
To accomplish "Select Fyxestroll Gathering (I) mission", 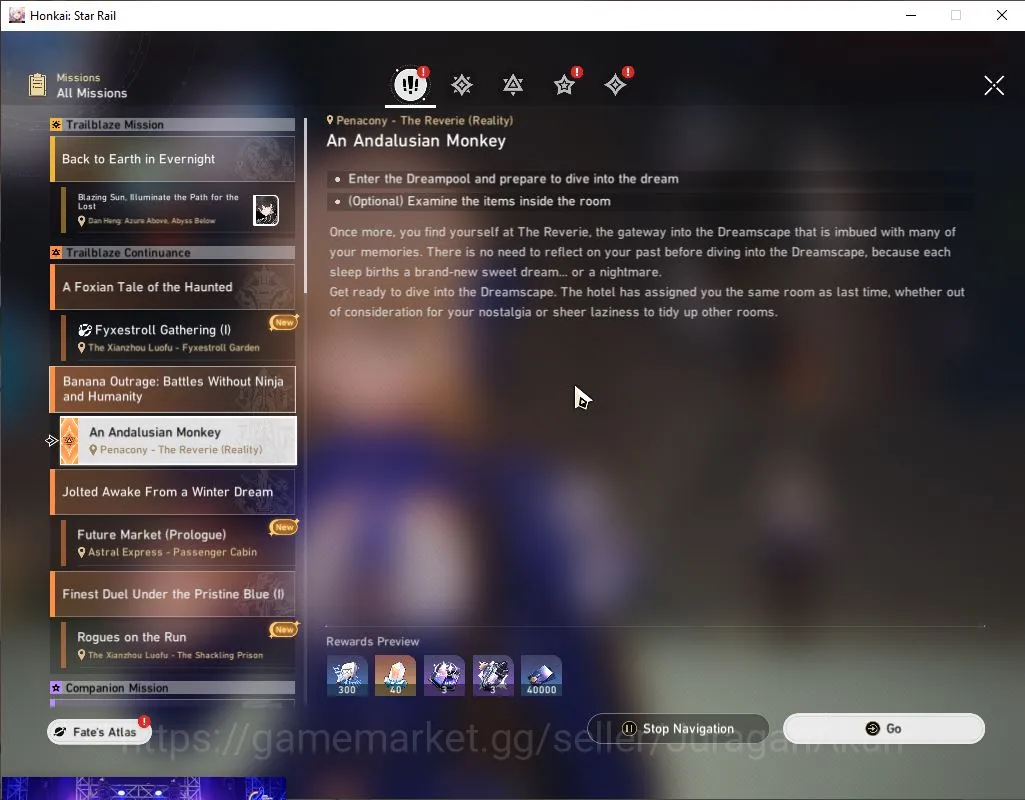I will click(178, 338).
